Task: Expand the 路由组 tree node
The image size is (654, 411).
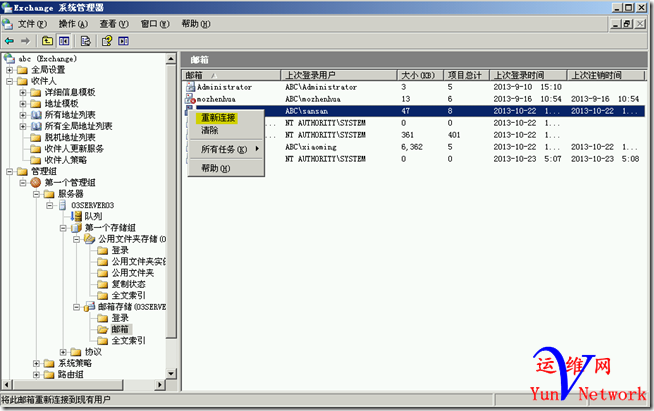Action: click(x=36, y=375)
